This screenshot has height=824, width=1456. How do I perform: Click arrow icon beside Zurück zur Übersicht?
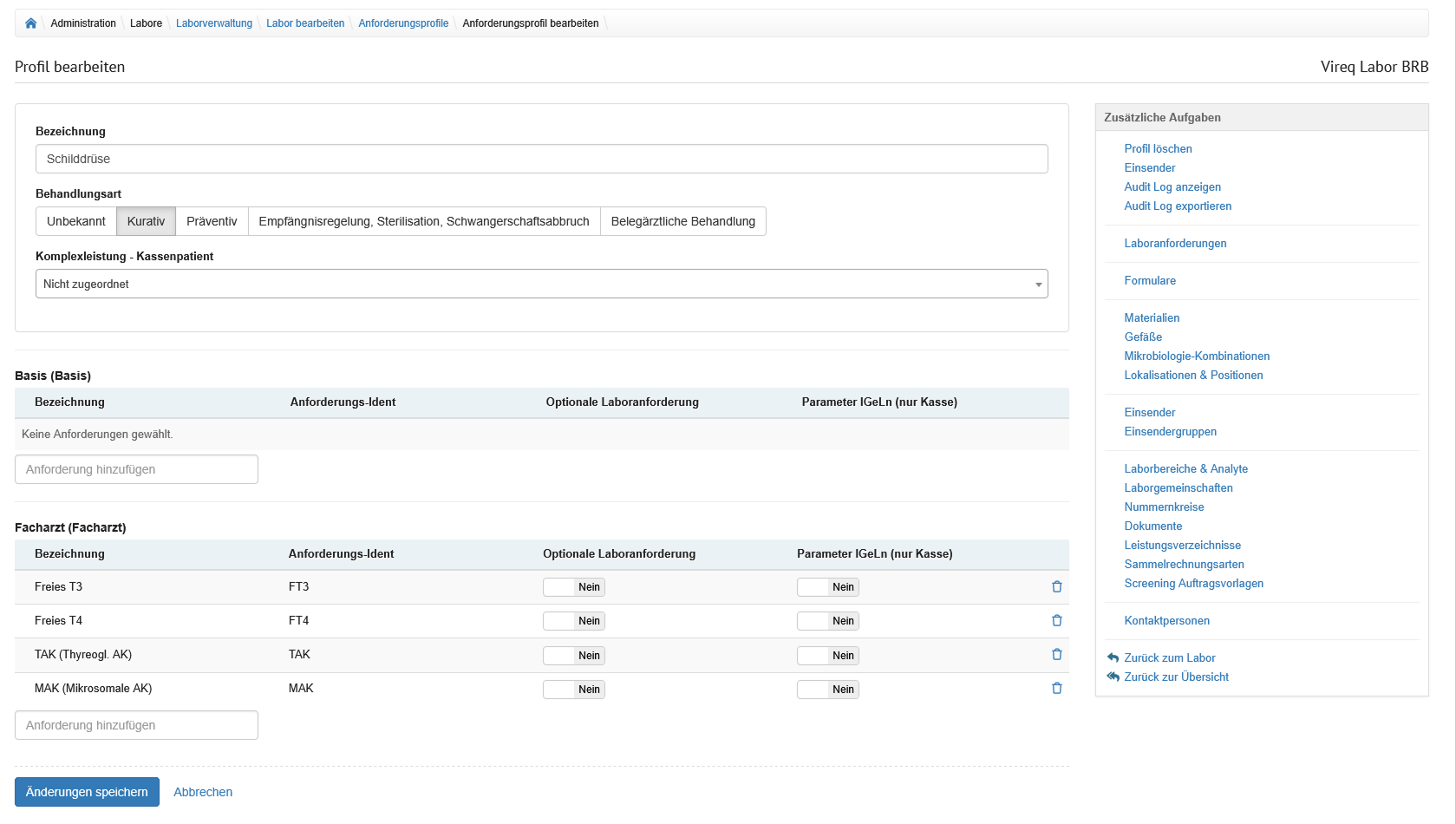click(x=1113, y=677)
